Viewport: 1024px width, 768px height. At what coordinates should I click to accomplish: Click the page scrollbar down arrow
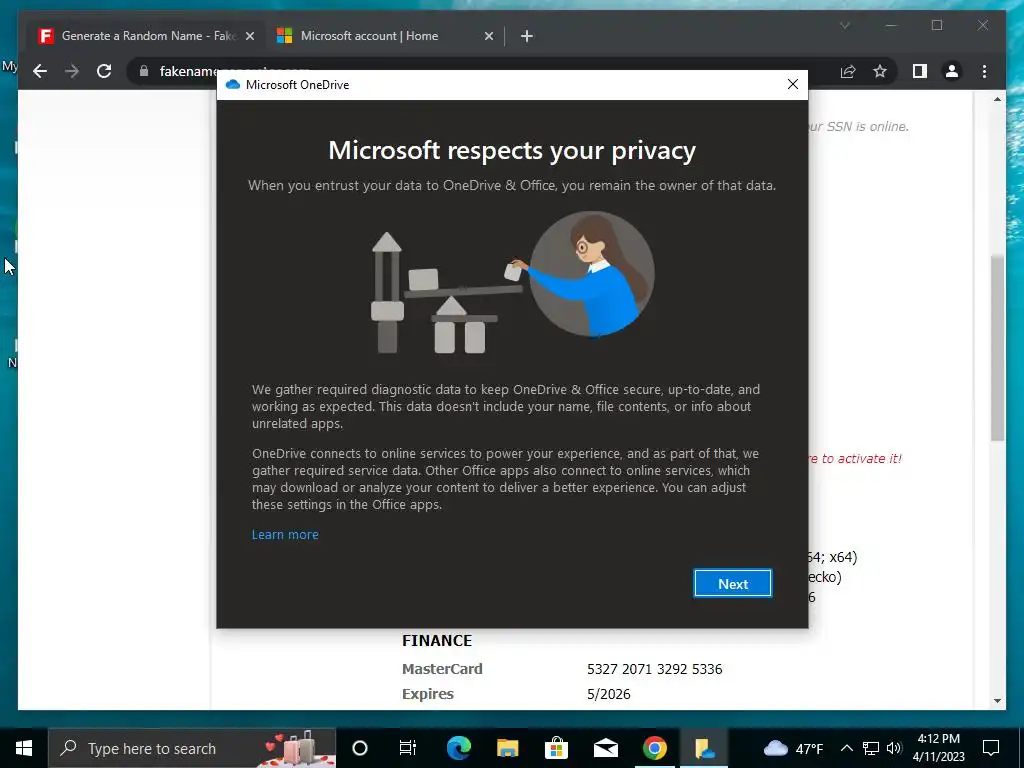pos(997,701)
